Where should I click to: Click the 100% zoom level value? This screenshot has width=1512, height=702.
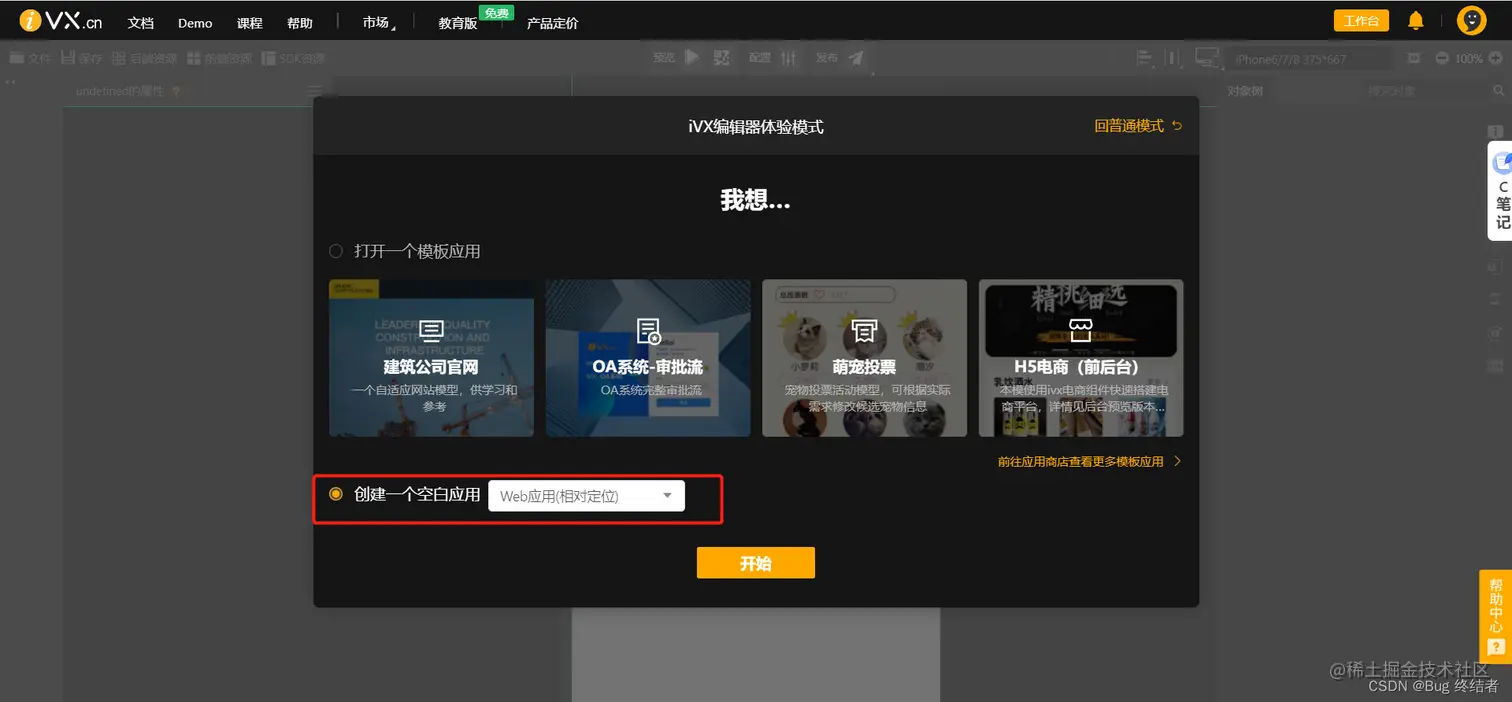coord(1469,59)
